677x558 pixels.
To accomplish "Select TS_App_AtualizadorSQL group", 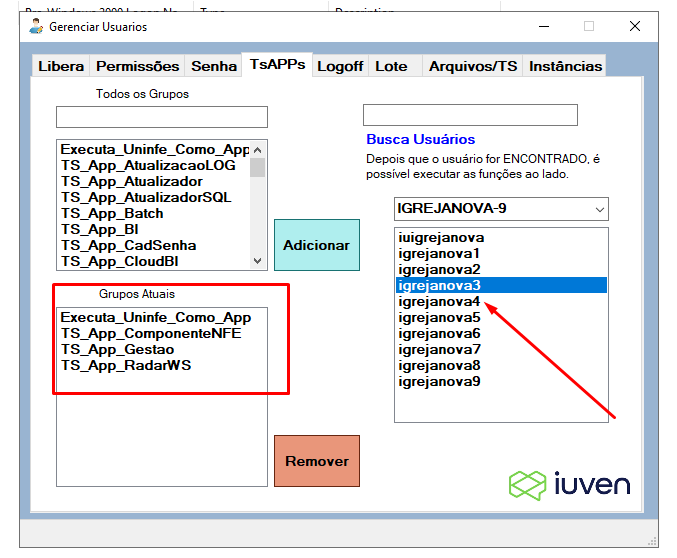I will (x=155, y=197).
